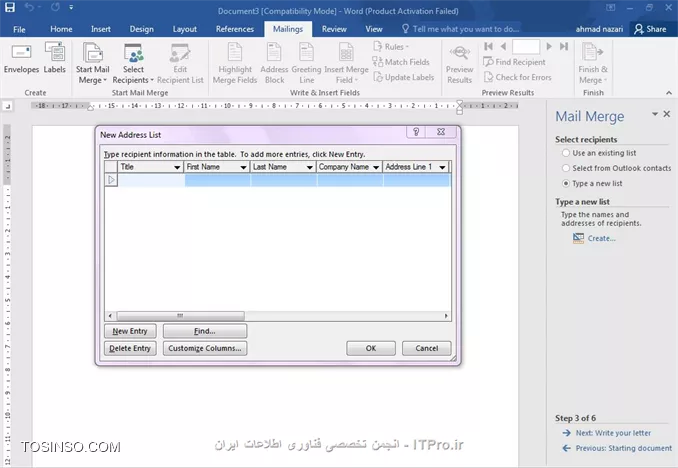
Task: Open Mail Merge pane options arrow
Action: [x=655, y=114]
